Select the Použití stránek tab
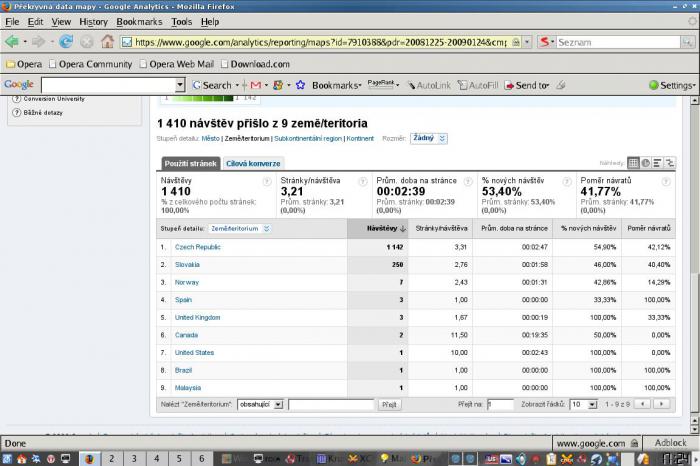This screenshot has height=466, width=700. coord(190,164)
